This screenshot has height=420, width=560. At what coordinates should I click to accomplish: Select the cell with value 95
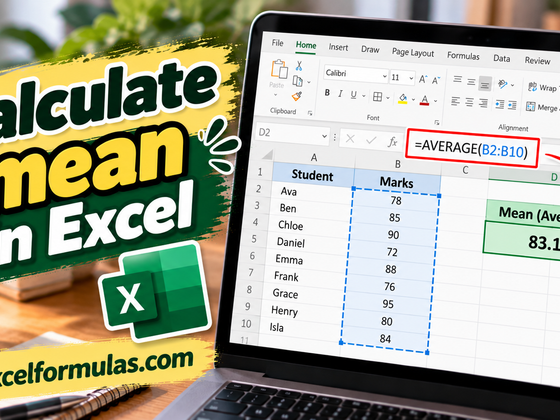388,304
